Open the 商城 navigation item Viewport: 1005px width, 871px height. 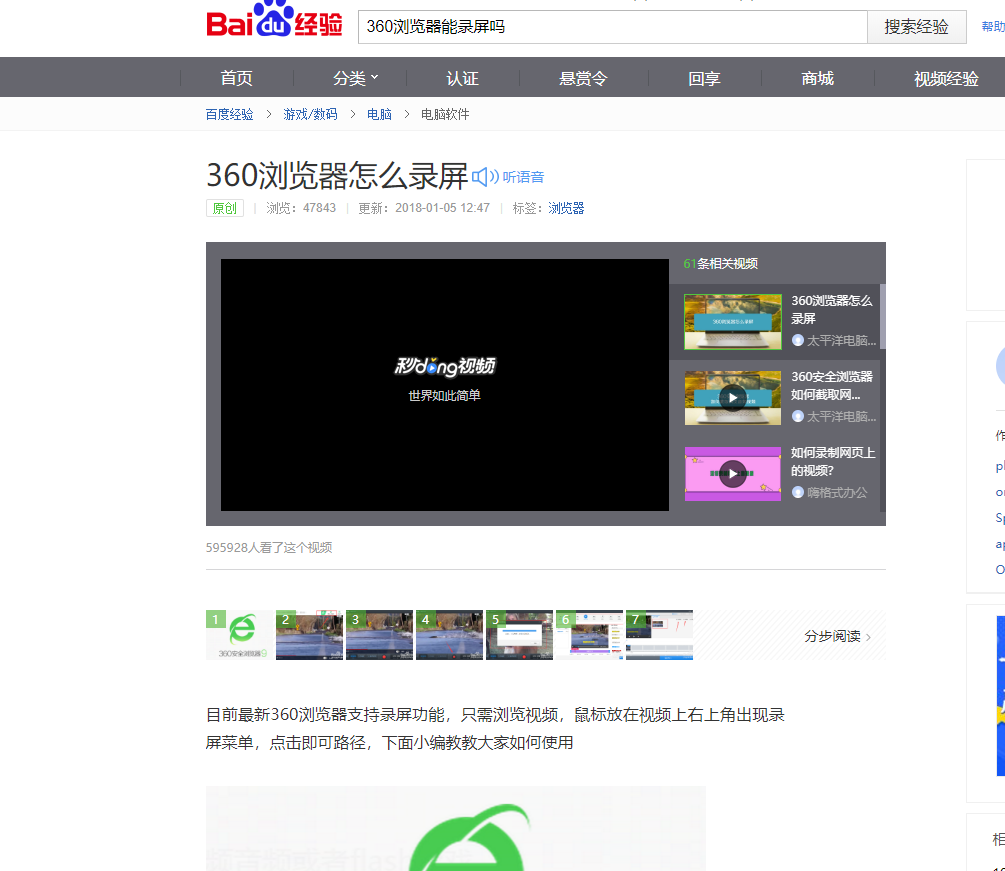[x=817, y=78]
